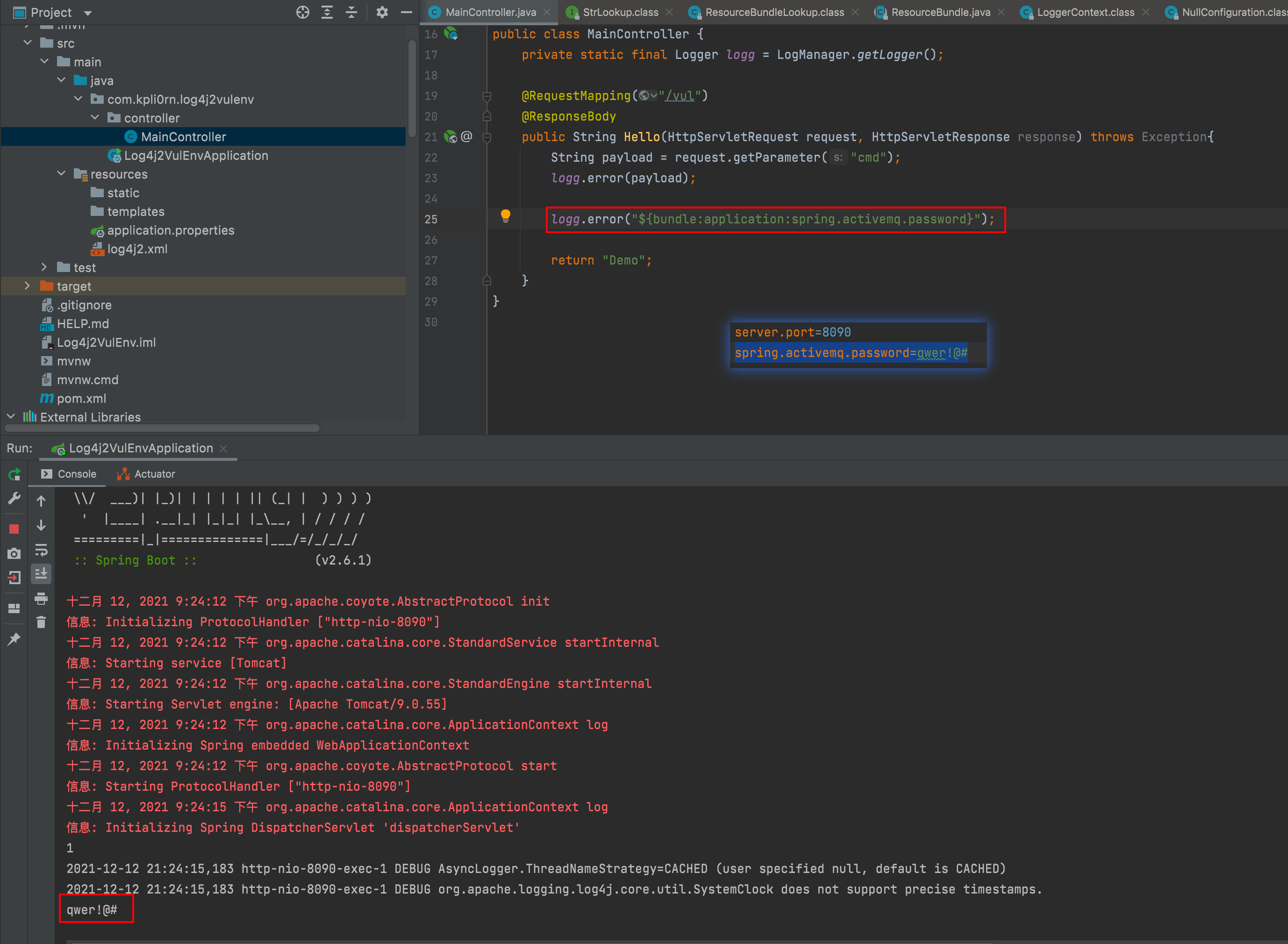Click the /vul request mapping link
The width and height of the screenshot is (1288, 944).
point(680,95)
